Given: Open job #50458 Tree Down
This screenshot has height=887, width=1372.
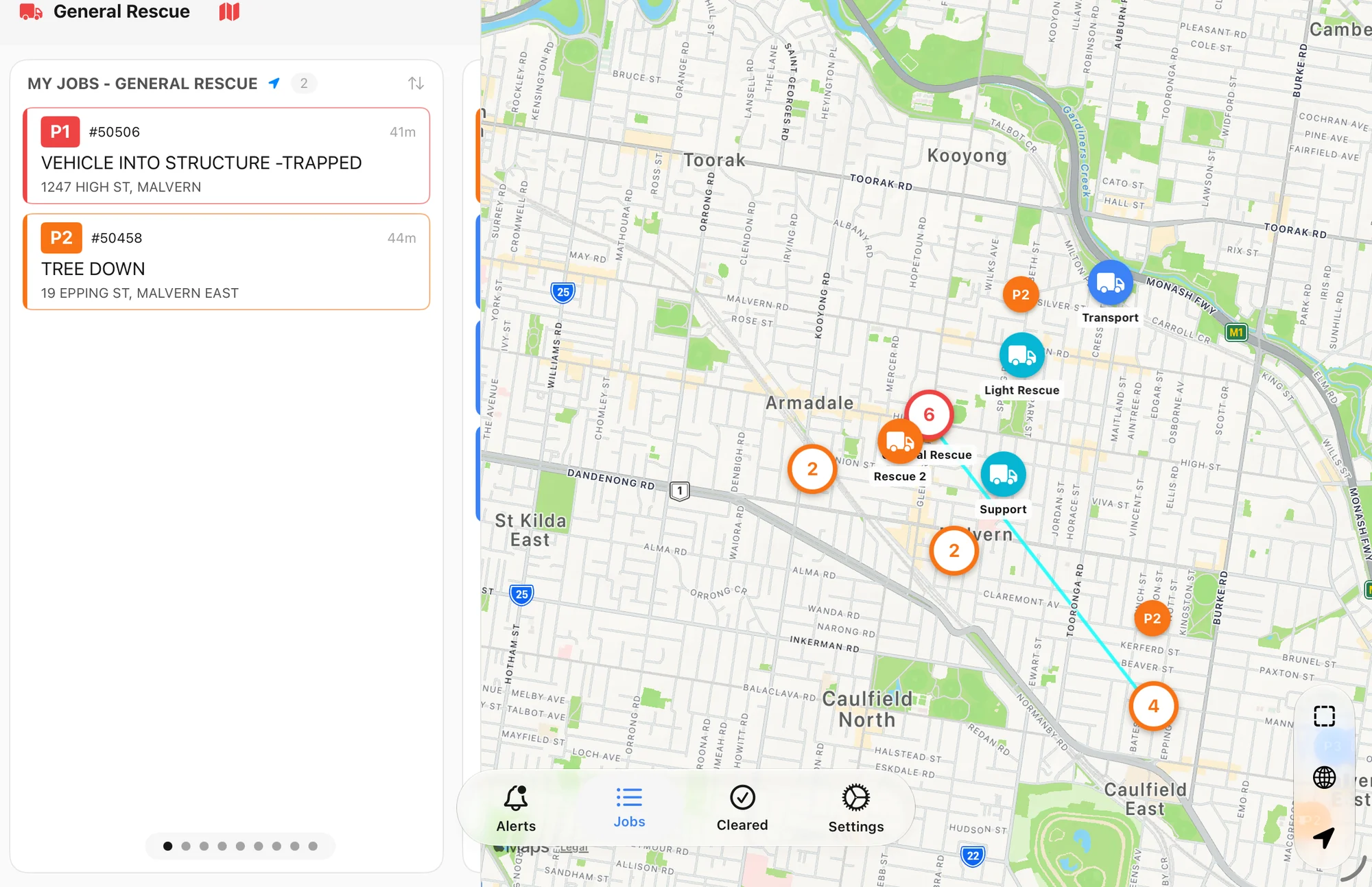Looking at the screenshot, I should (226, 261).
